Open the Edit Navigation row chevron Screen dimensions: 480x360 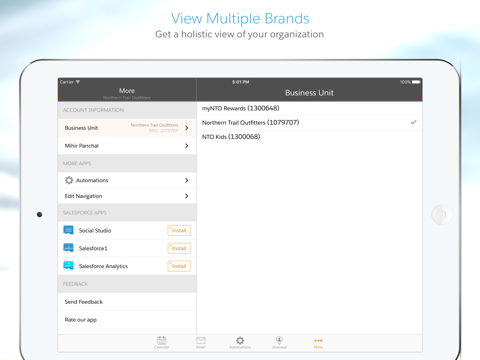click(x=187, y=196)
